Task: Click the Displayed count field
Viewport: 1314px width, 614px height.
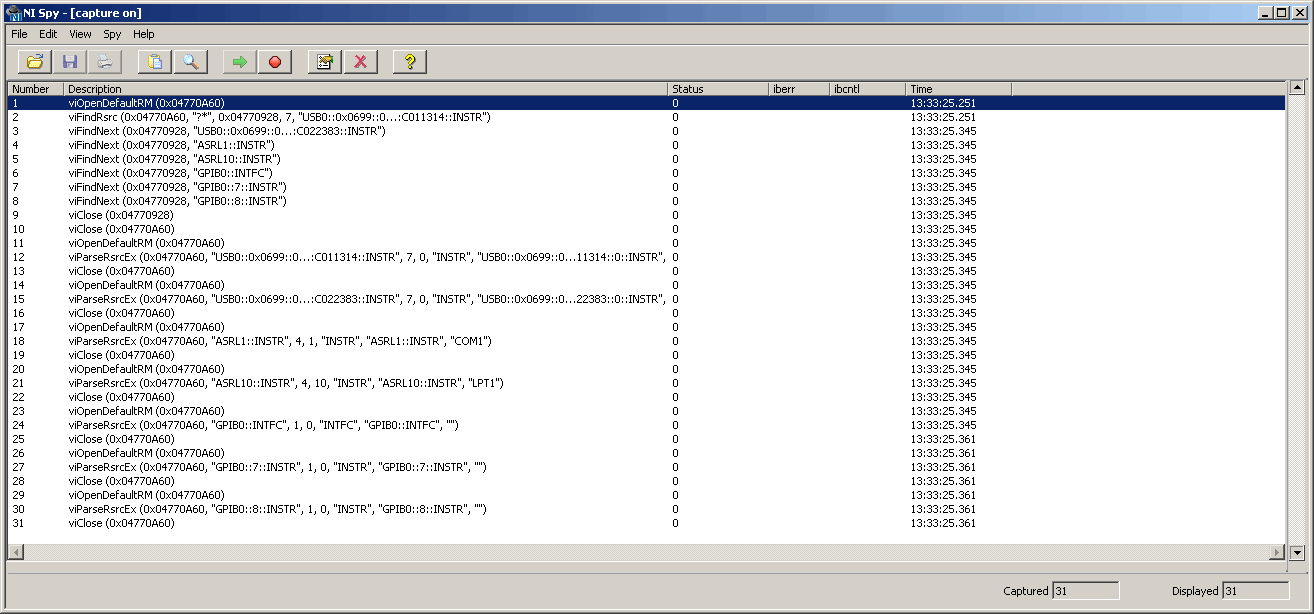Action: click(1255, 591)
